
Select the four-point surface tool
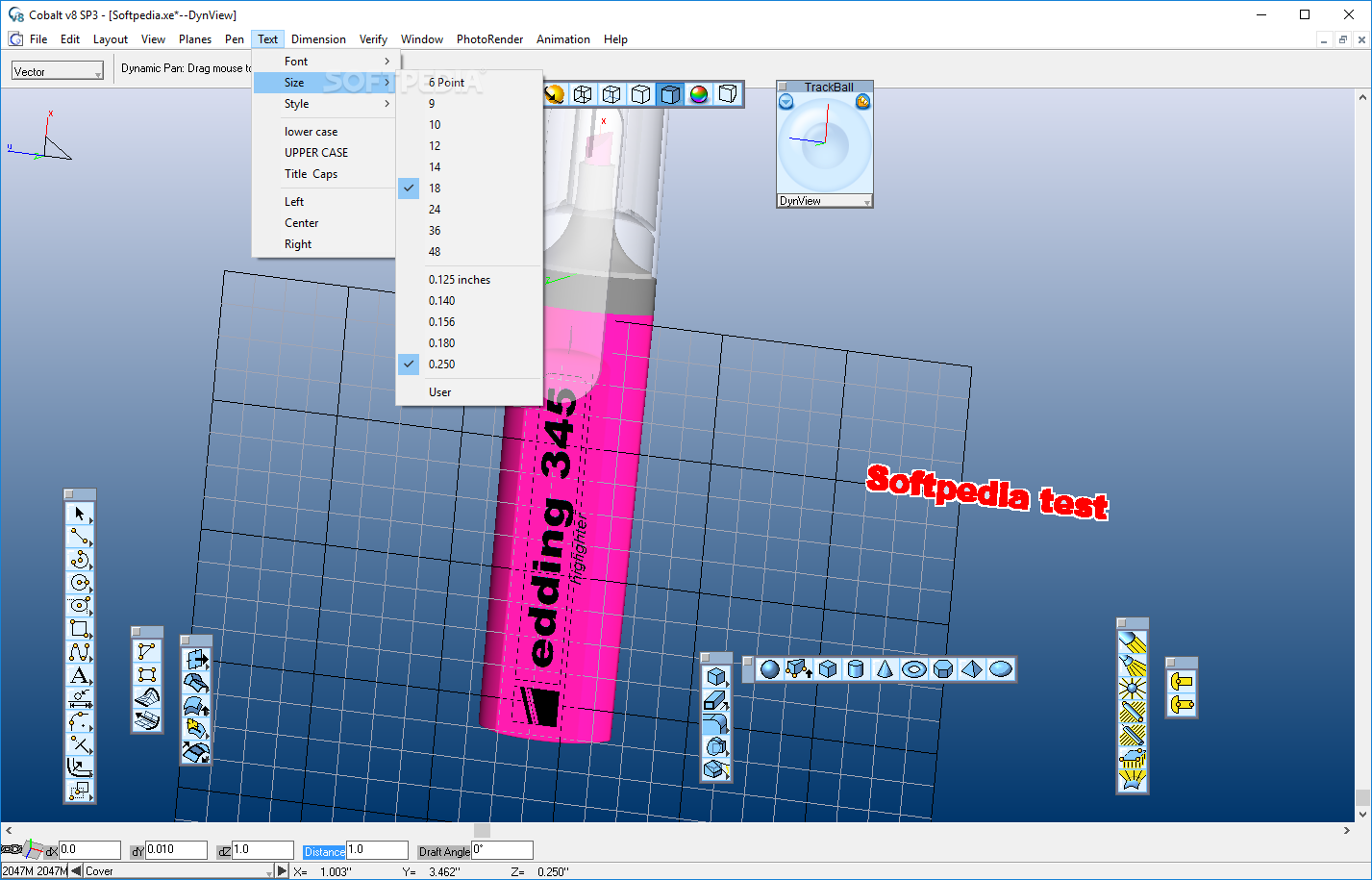pyautogui.click(x=146, y=675)
